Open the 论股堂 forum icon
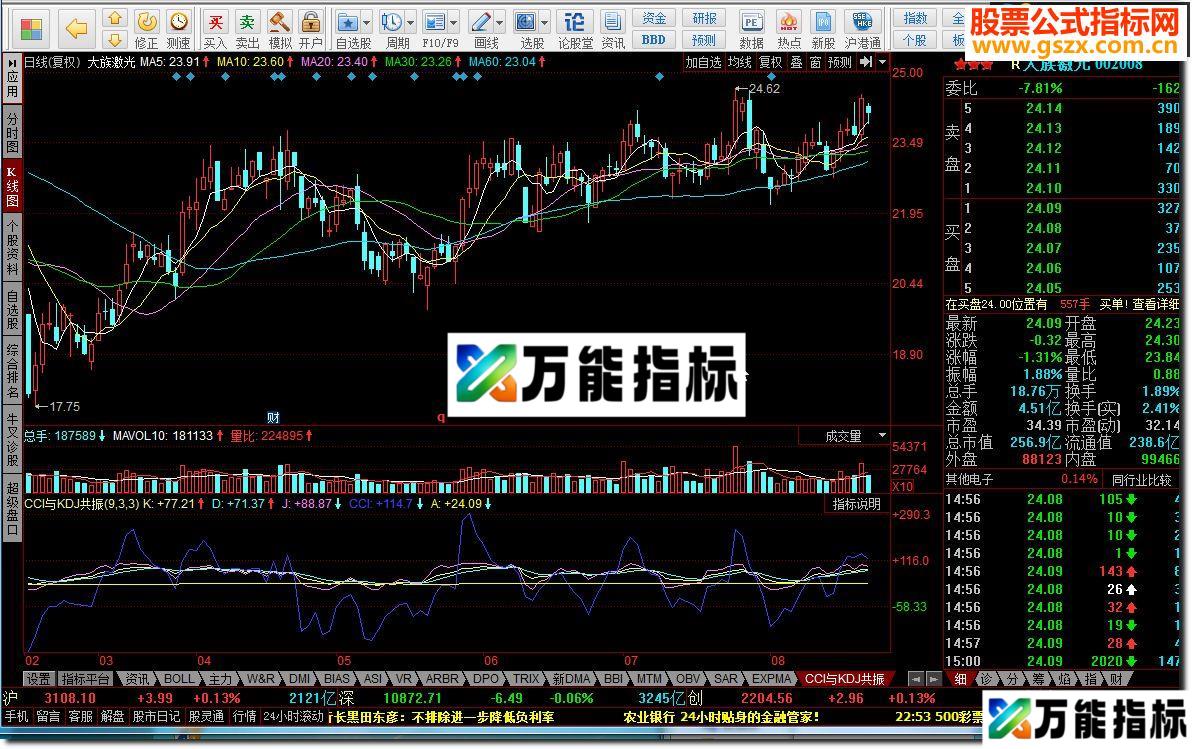This screenshot has height=749, width=1192. (x=576, y=22)
